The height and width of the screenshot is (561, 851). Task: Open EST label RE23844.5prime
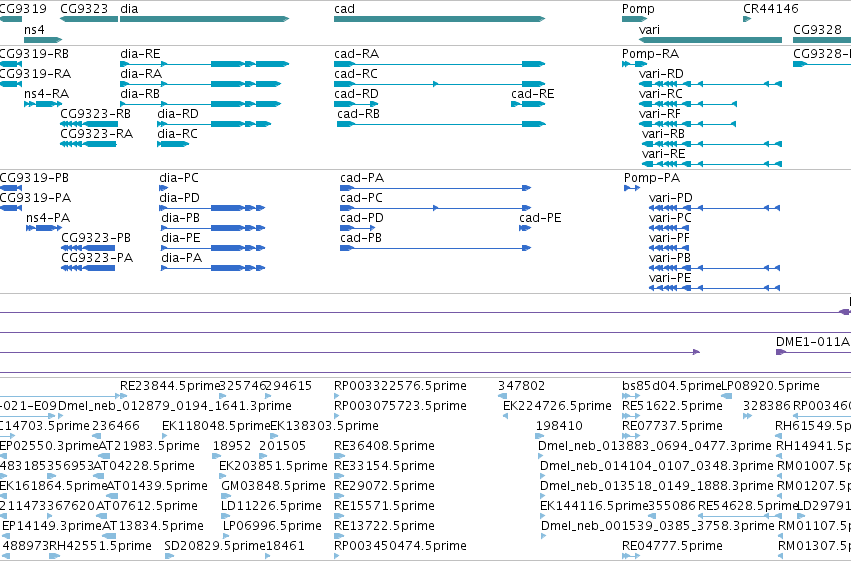(169, 386)
